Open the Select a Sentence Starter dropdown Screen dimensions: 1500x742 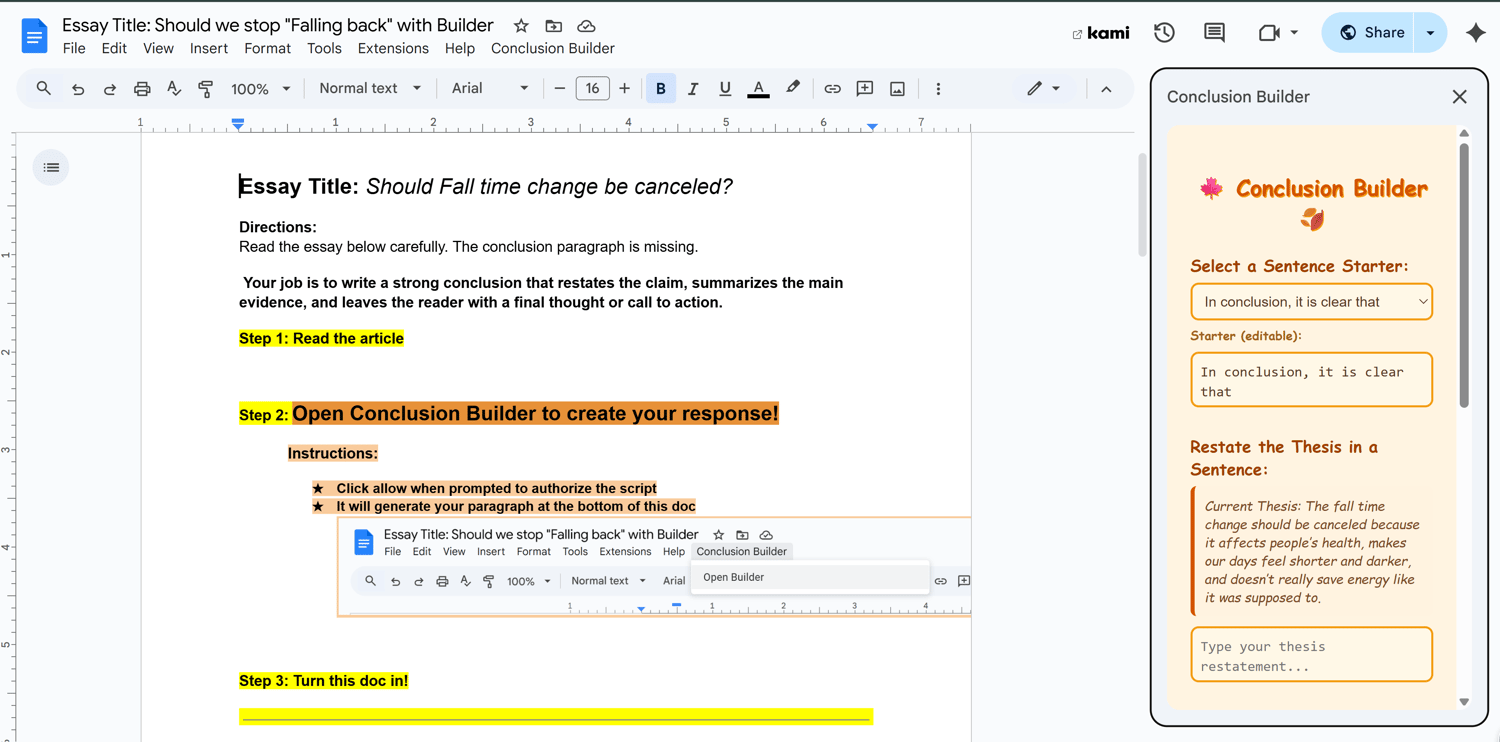click(x=1312, y=302)
